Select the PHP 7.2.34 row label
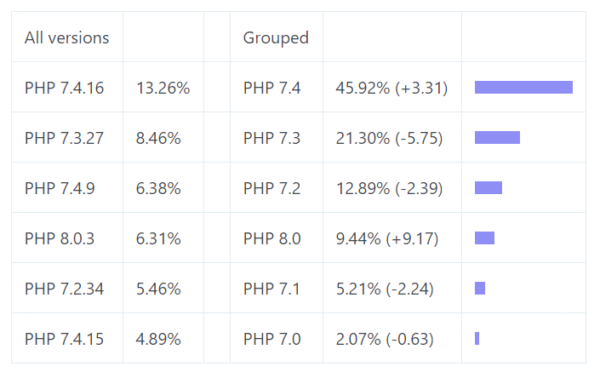Image resolution: width=600 pixels, height=378 pixels. [64, 288]
